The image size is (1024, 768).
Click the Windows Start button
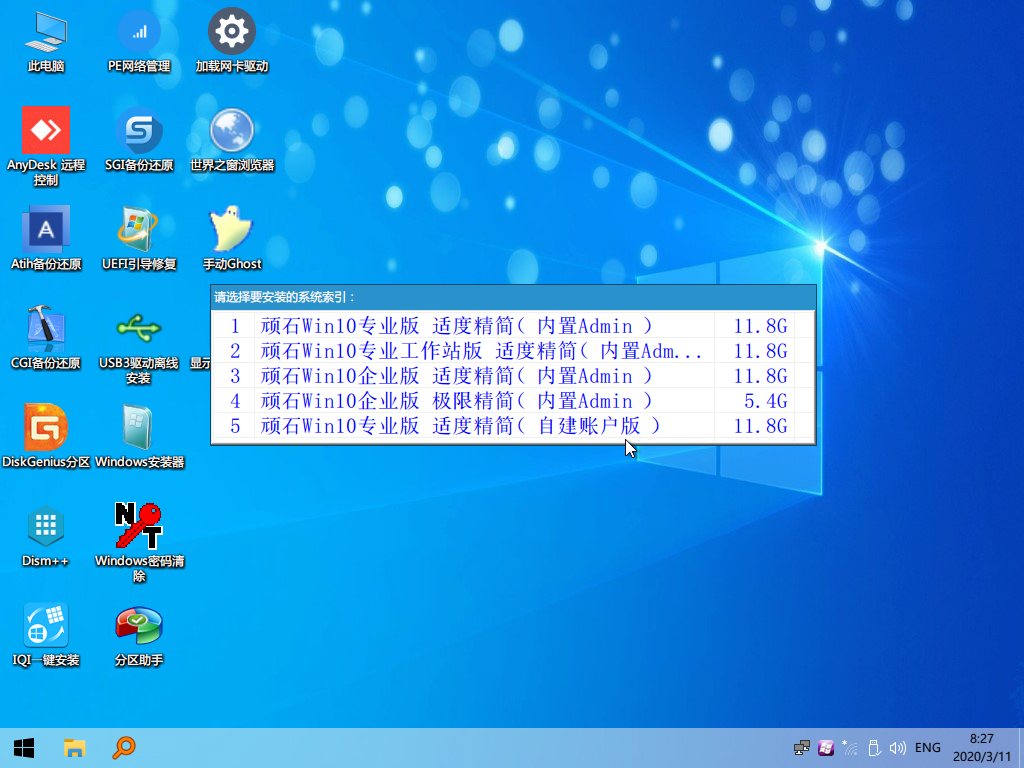tap(24, 747)
